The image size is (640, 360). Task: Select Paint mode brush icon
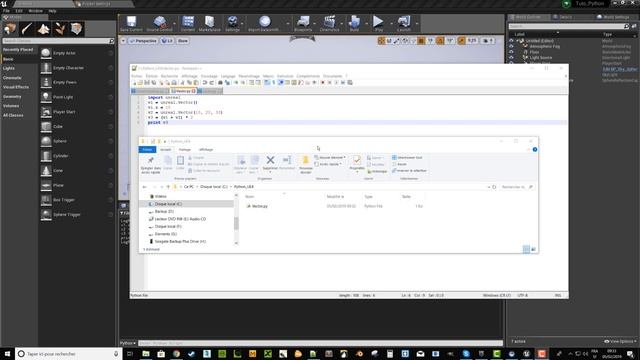click(27, 29)
